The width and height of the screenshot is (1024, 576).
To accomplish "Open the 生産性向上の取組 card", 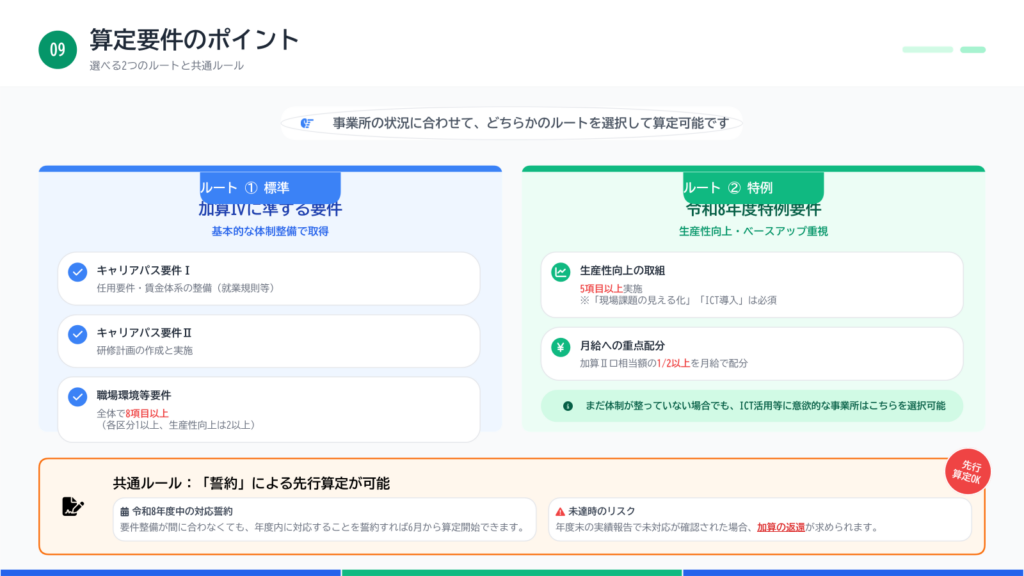I will 752,285.
